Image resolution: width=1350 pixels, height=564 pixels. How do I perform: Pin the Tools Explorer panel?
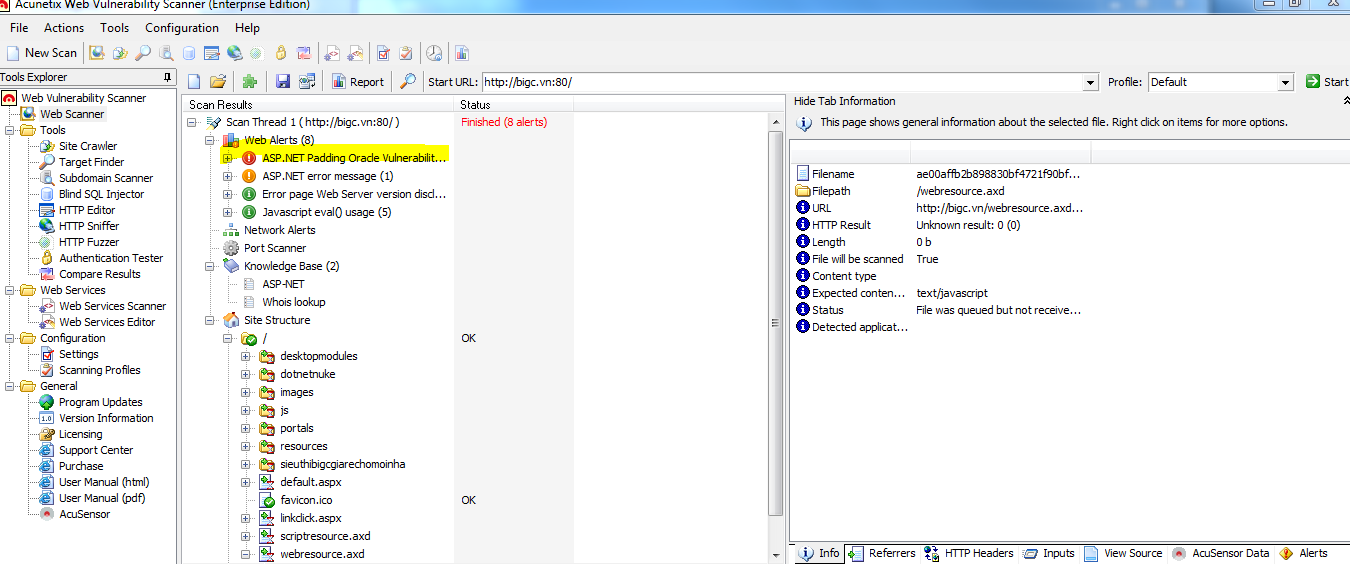[x=167, y=77]
